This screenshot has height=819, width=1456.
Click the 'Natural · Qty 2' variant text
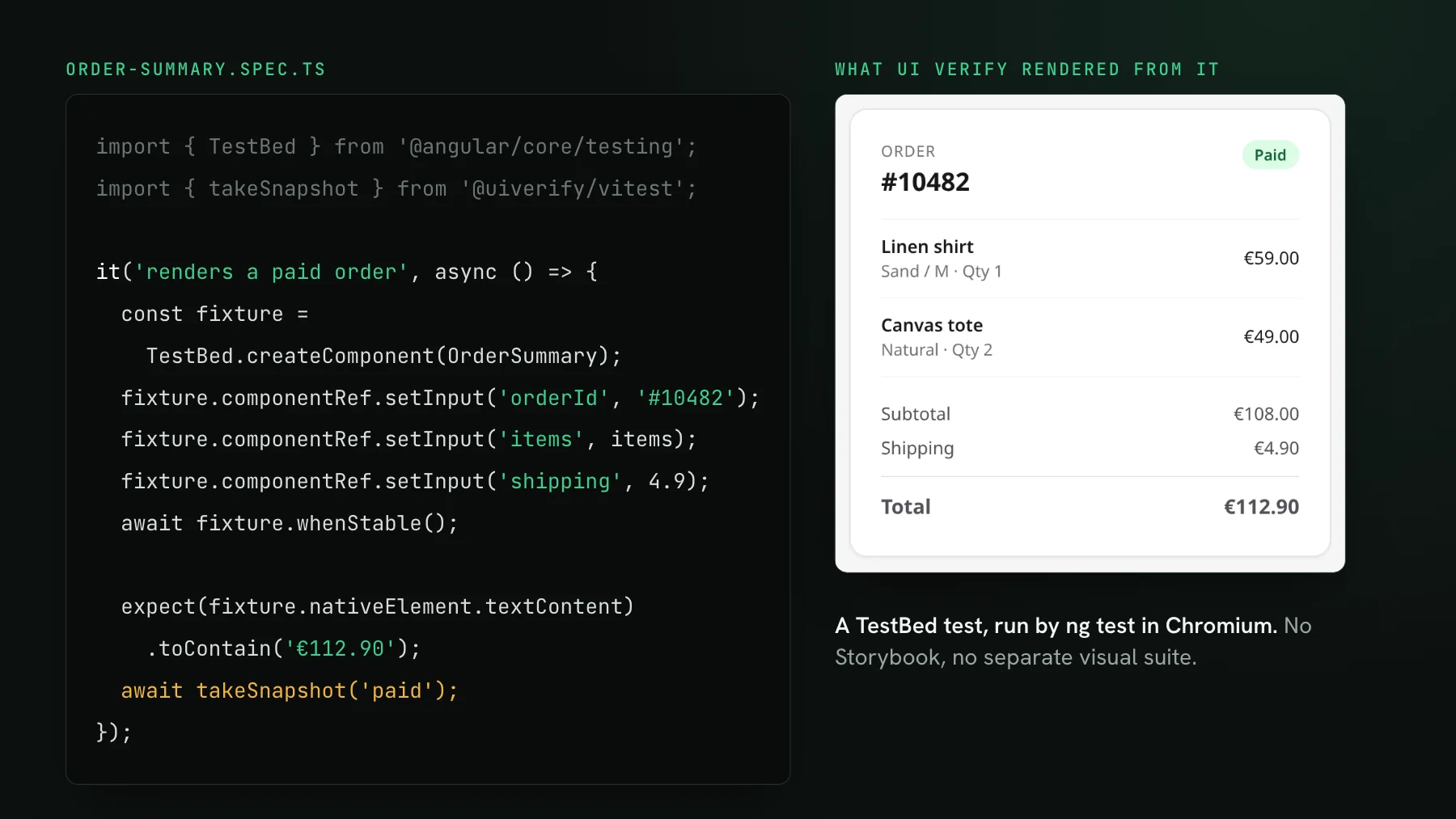[937, 350]
